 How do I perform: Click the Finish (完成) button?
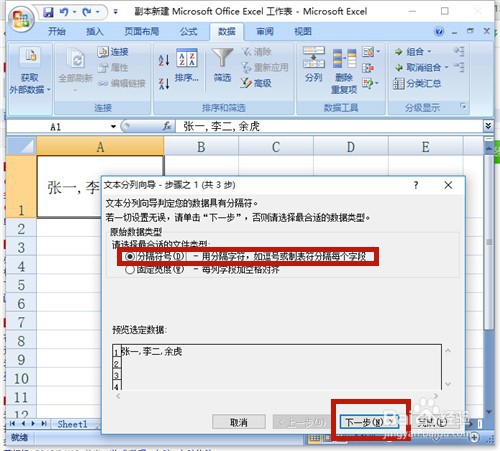click(x=432, y=422)
